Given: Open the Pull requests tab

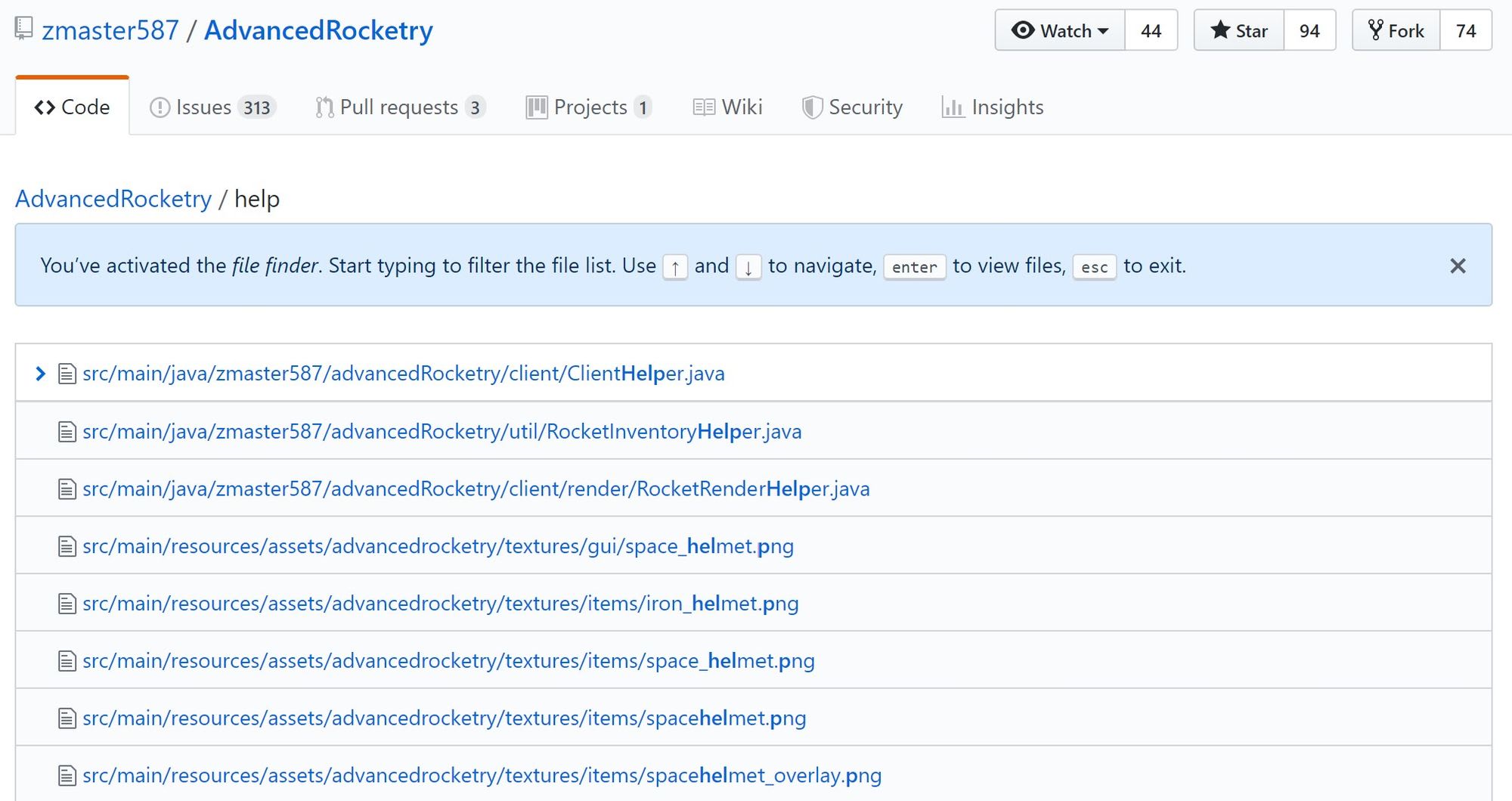Looking at the screenshot, I should (x=400, y=107).
